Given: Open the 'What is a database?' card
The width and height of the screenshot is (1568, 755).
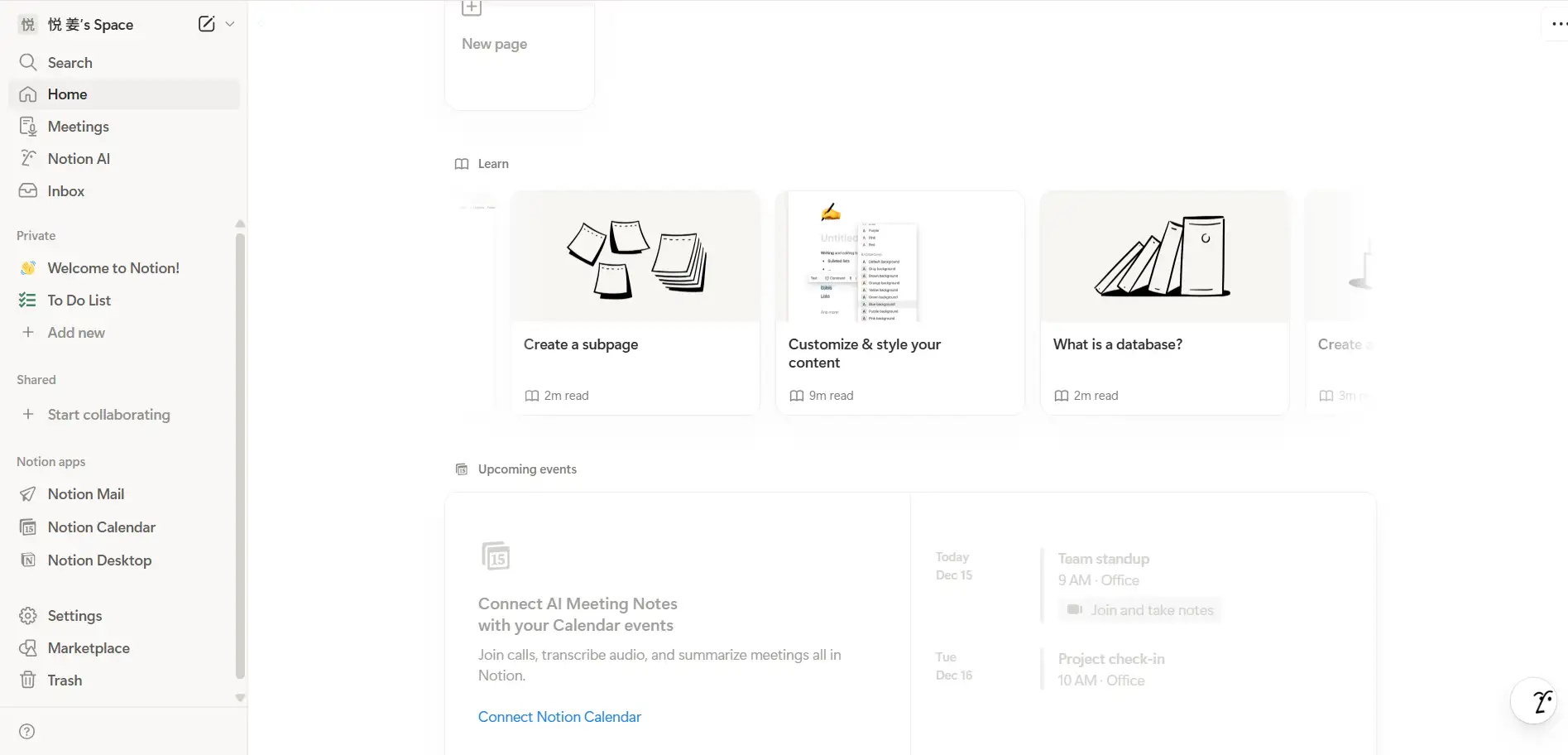Looking at the screenshot, I should click(x=1164, y=303).
